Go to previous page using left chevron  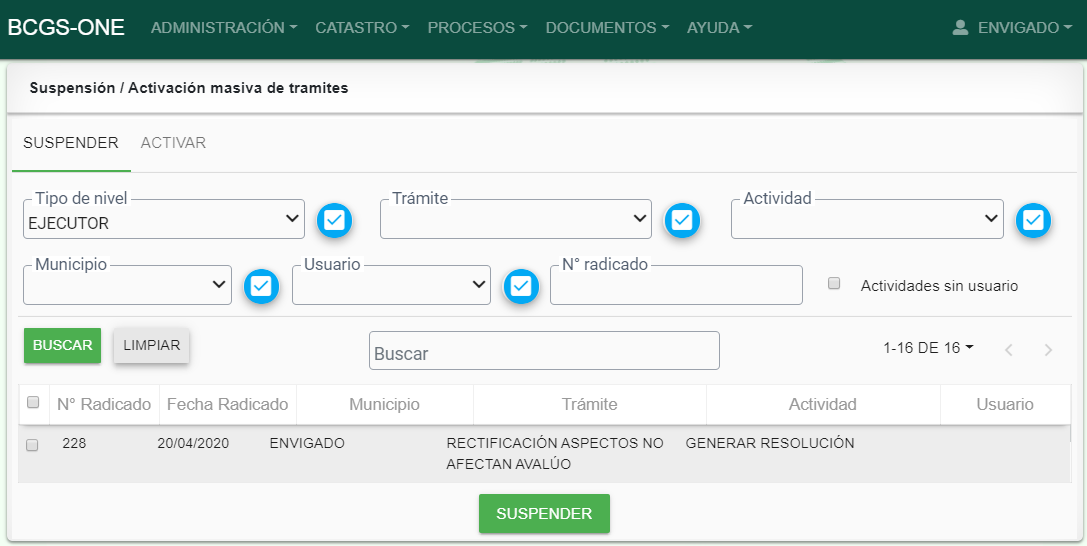click(1008, 350)
